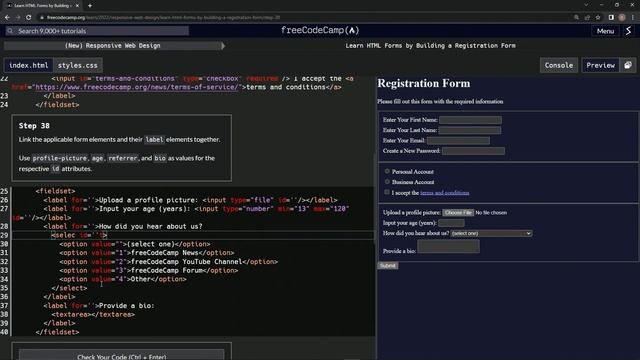
Task: Click the Enter Your Email input
Action: (x=458, y=140)
